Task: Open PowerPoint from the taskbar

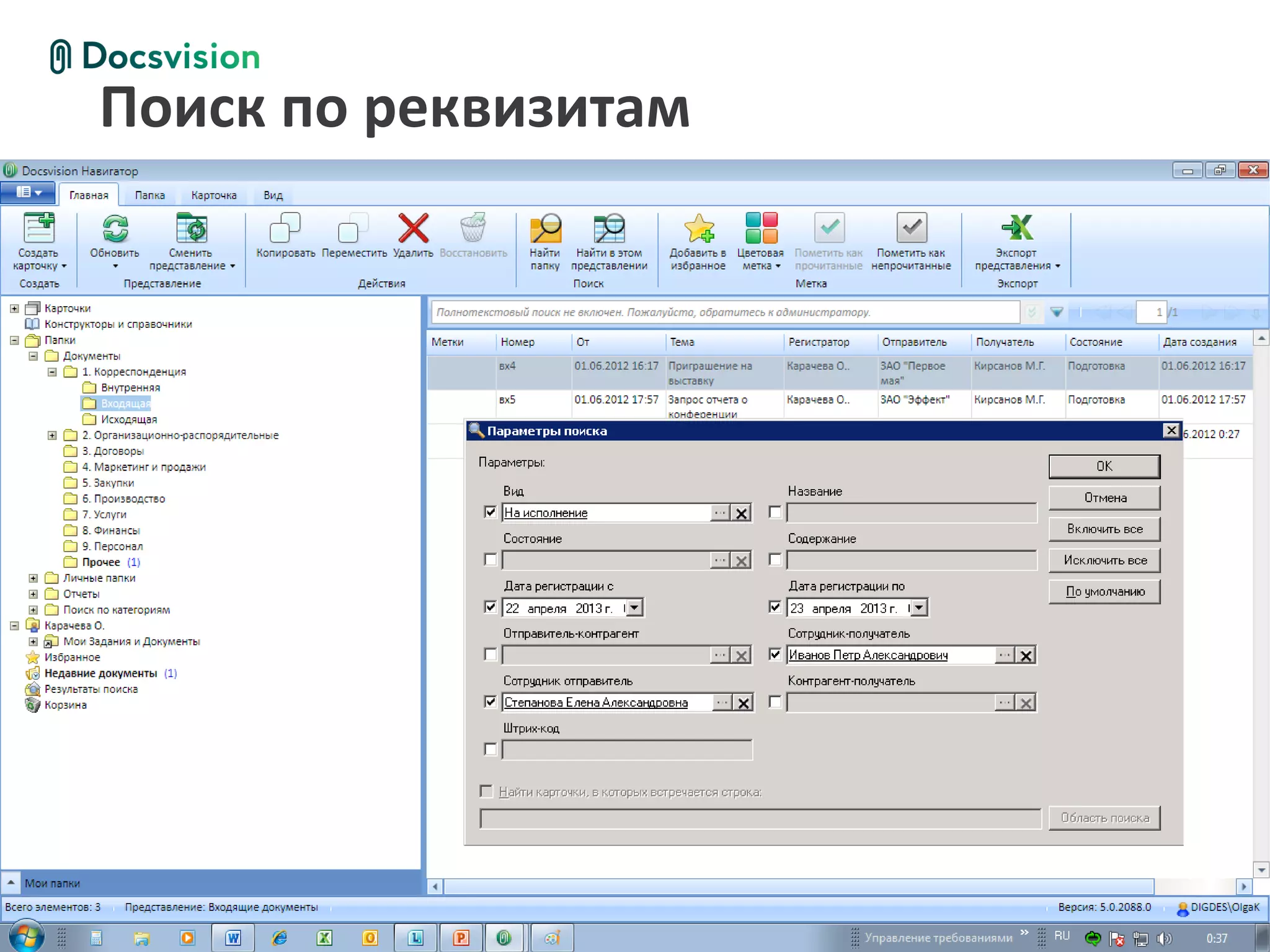Action: pyautogui.click(x=461, y=938)
